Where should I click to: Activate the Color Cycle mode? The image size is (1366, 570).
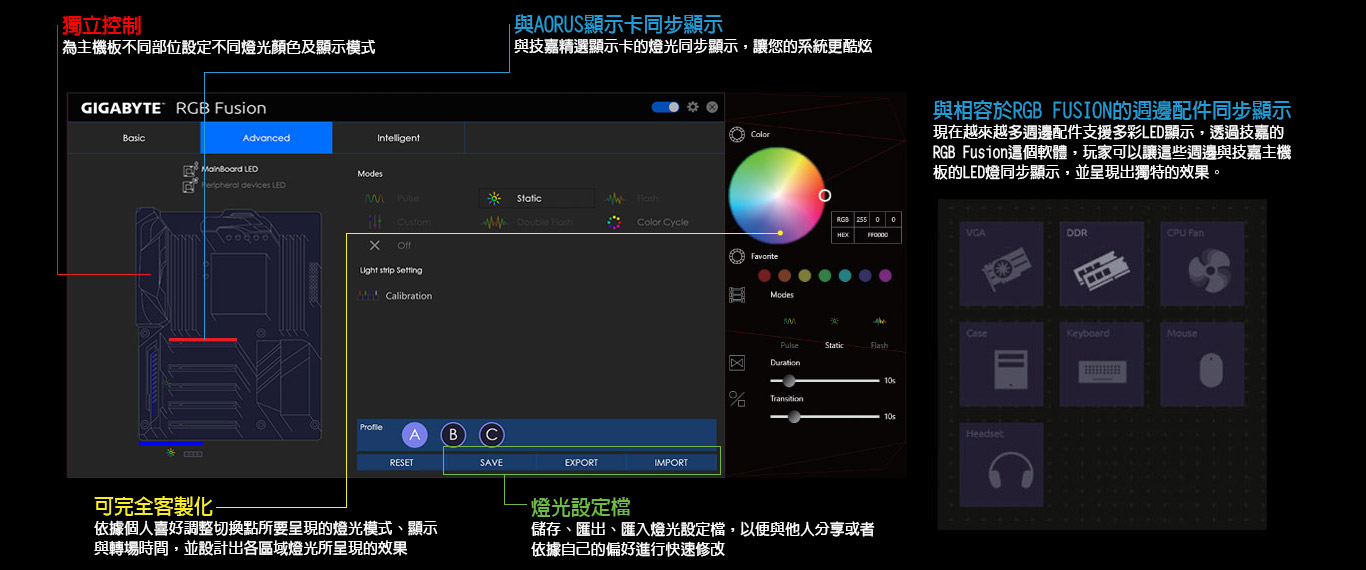(648, 222)
